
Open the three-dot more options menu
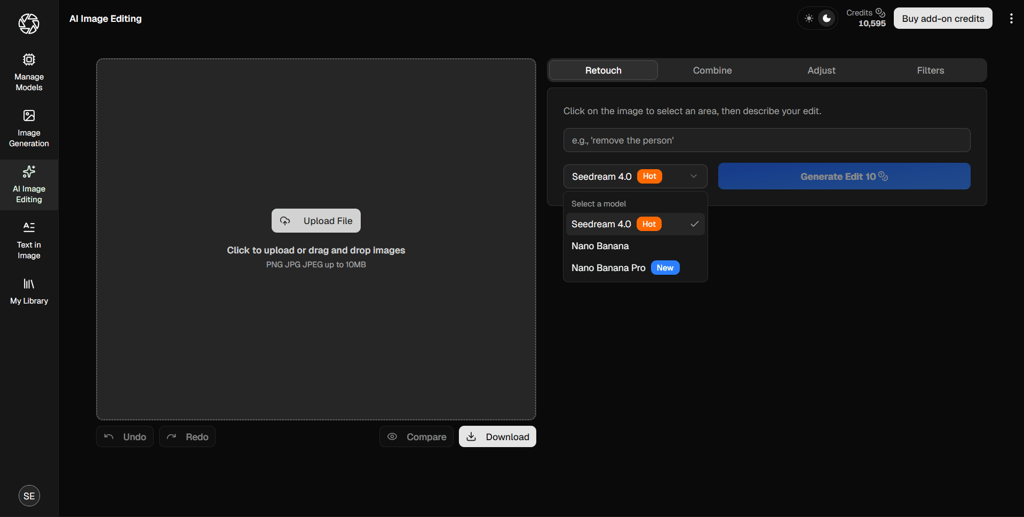click(1011, 18)
